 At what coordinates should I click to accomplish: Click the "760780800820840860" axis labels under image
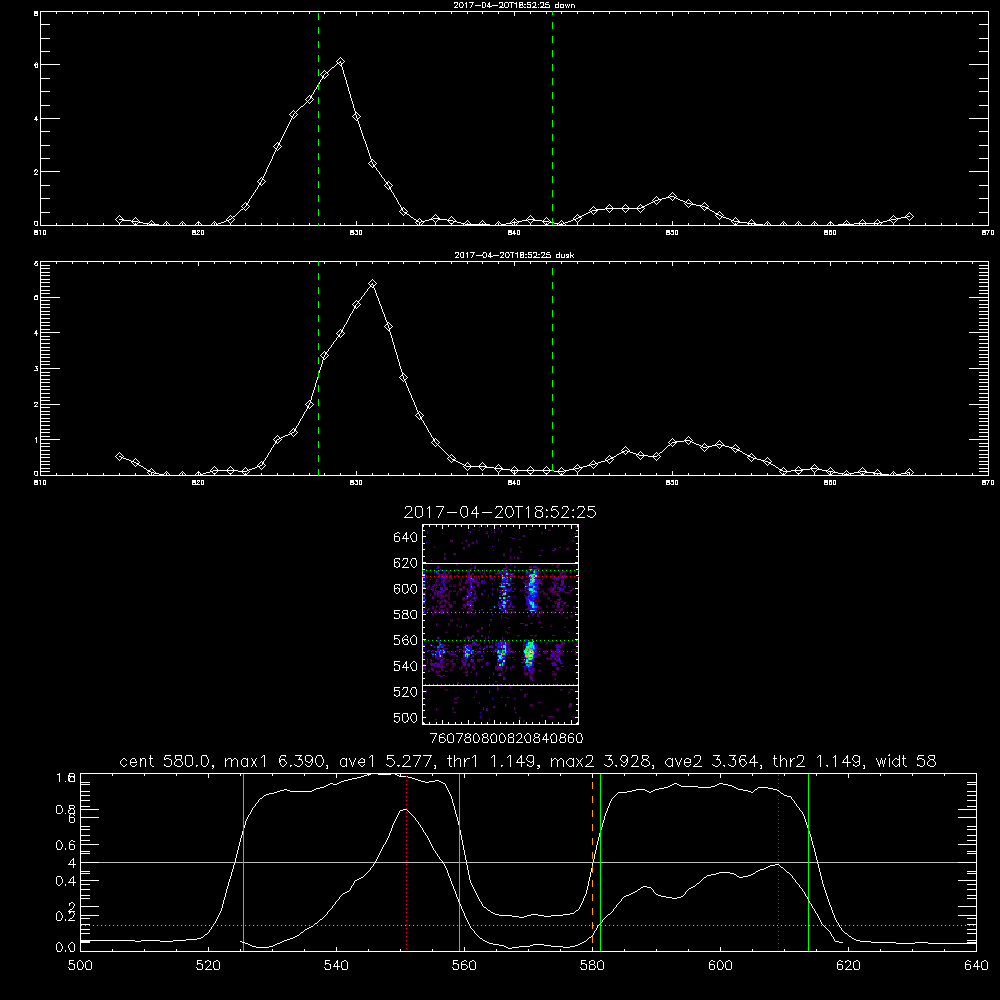507,738
